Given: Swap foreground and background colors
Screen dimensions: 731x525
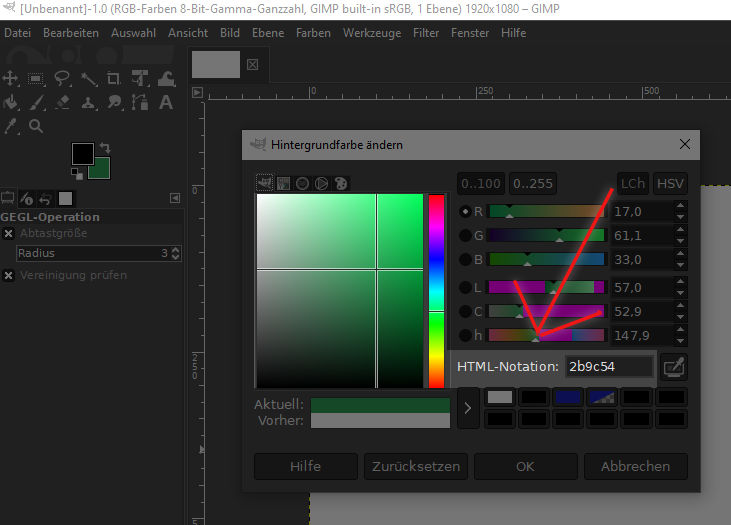Looking at the screenshot, I should tap(105, 148).
